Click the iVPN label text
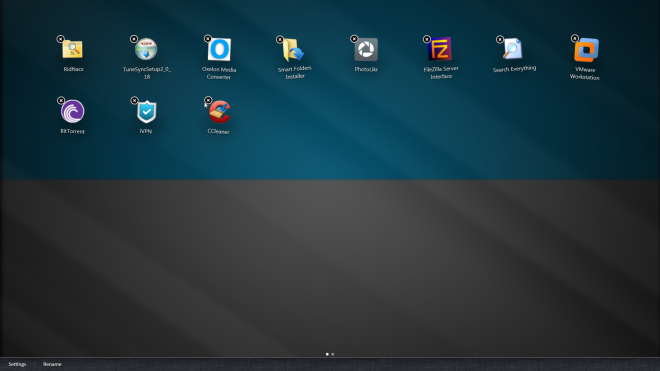Screen dimensions: 660x371 [x=146, y=131]
